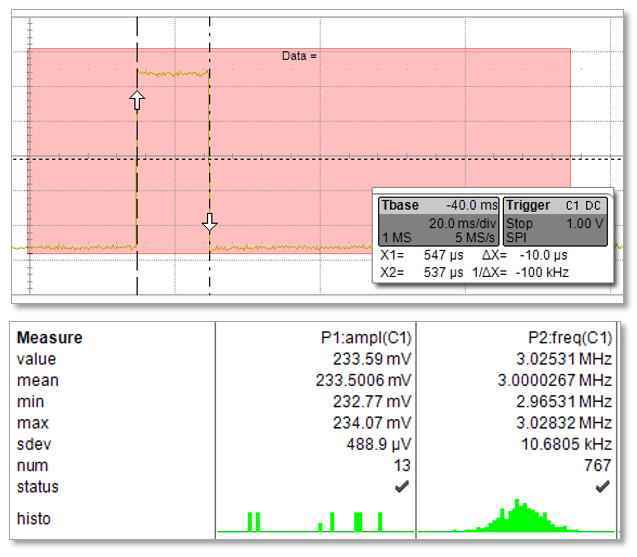The image size is (637, 557).
Task: Click the P1 min 232.77 mV
Action: [x=372, y=401]
